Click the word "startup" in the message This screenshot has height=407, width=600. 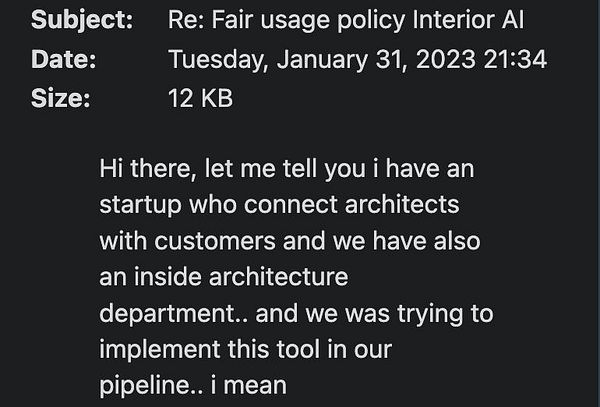(137, 205)
